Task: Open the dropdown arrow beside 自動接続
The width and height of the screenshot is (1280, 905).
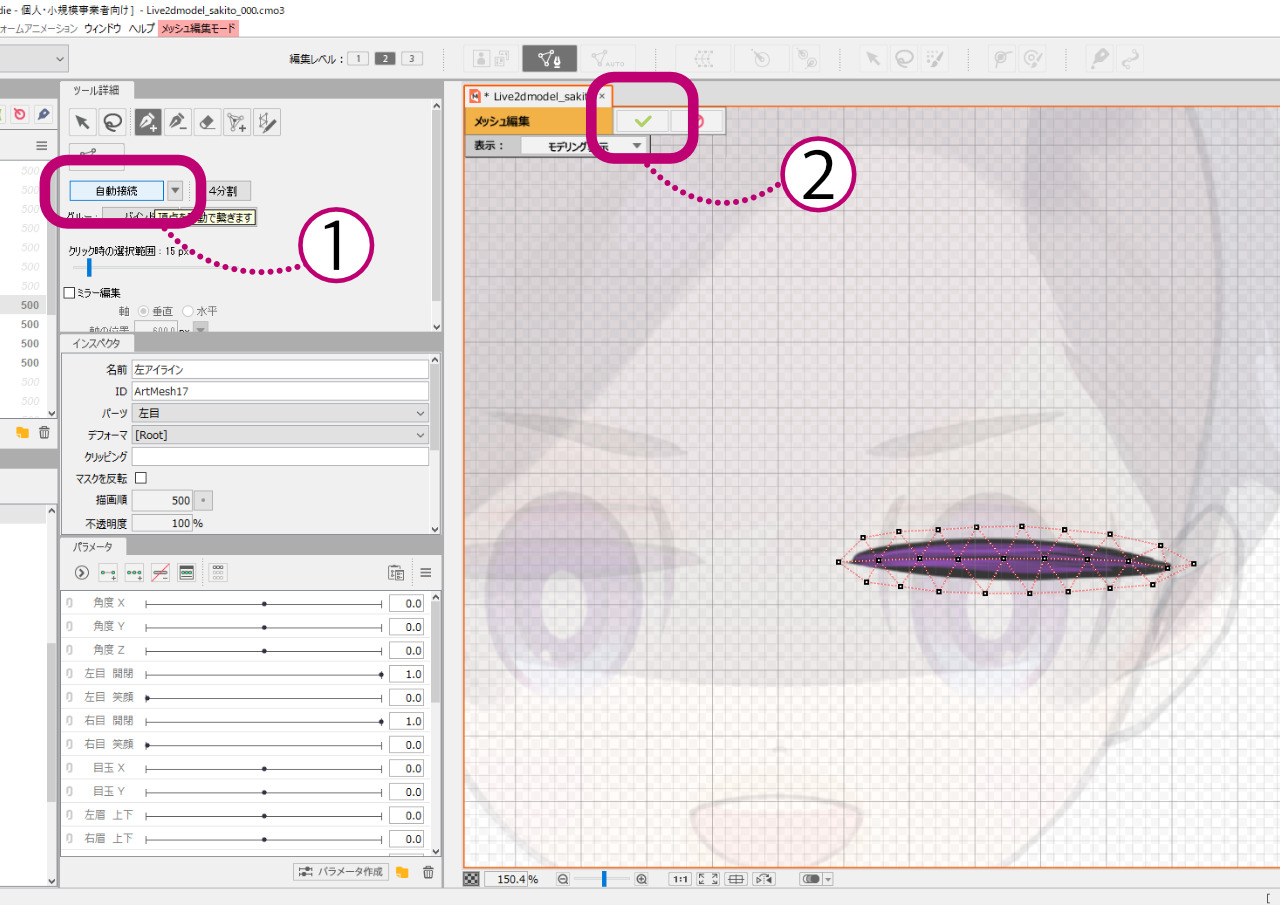Action: click(x=175, y=190)
